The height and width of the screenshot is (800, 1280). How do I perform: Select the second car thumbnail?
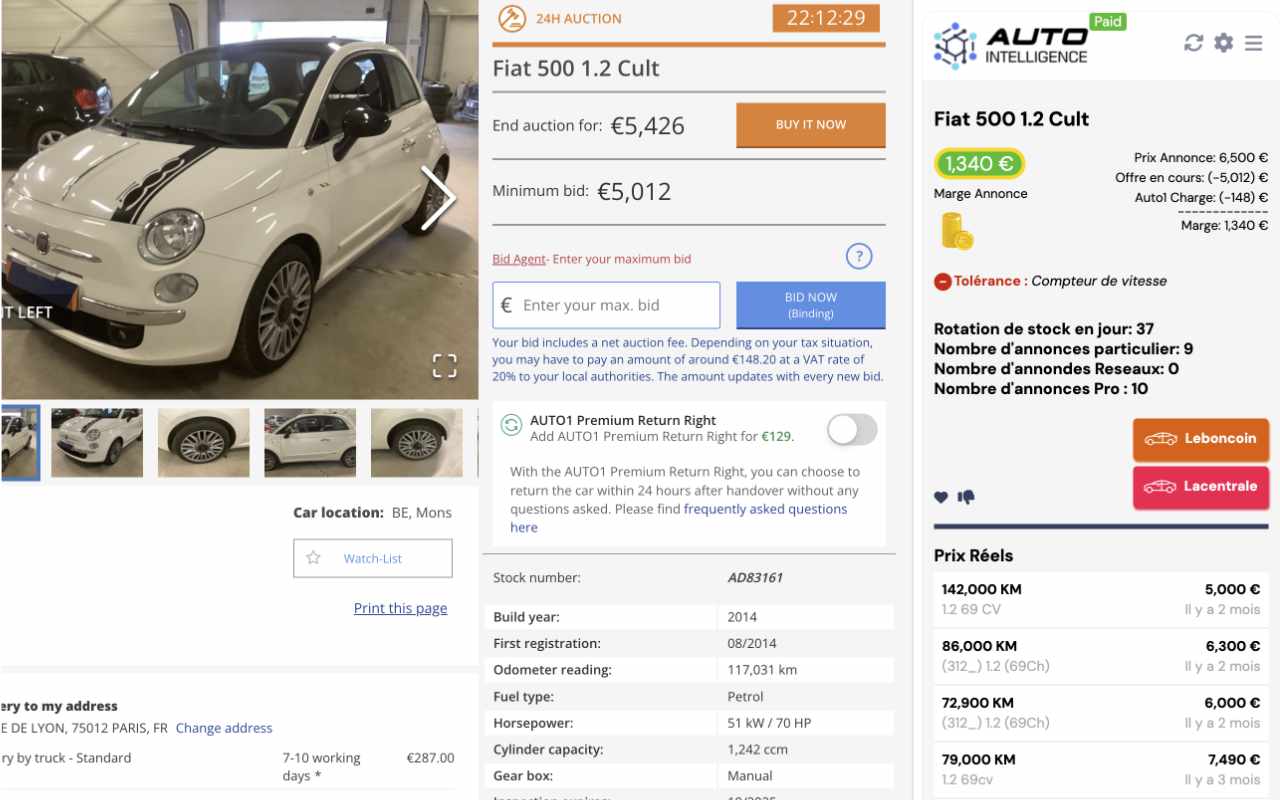[96, 441]
